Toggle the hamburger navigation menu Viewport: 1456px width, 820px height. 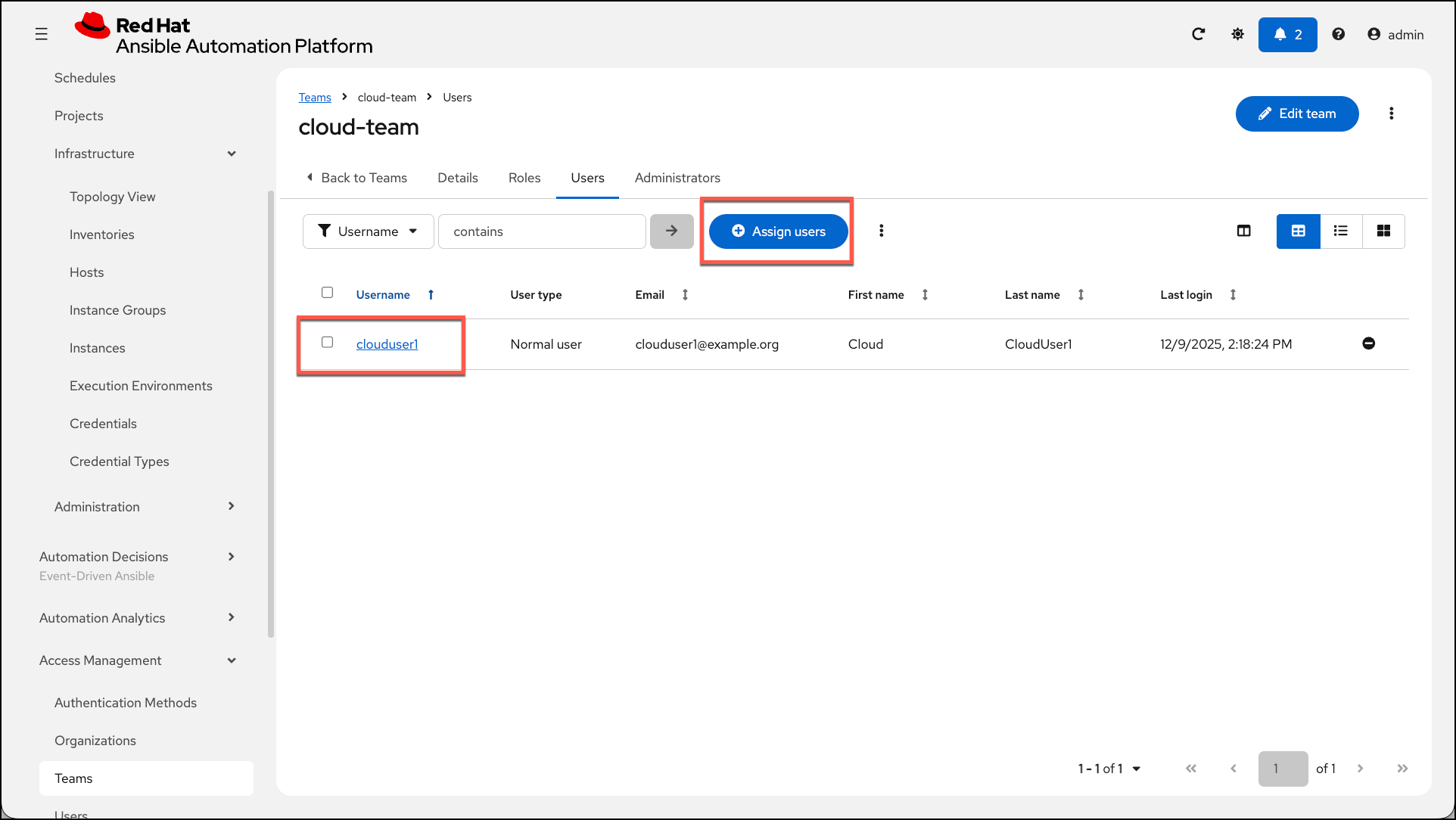(x=42, y=34)
